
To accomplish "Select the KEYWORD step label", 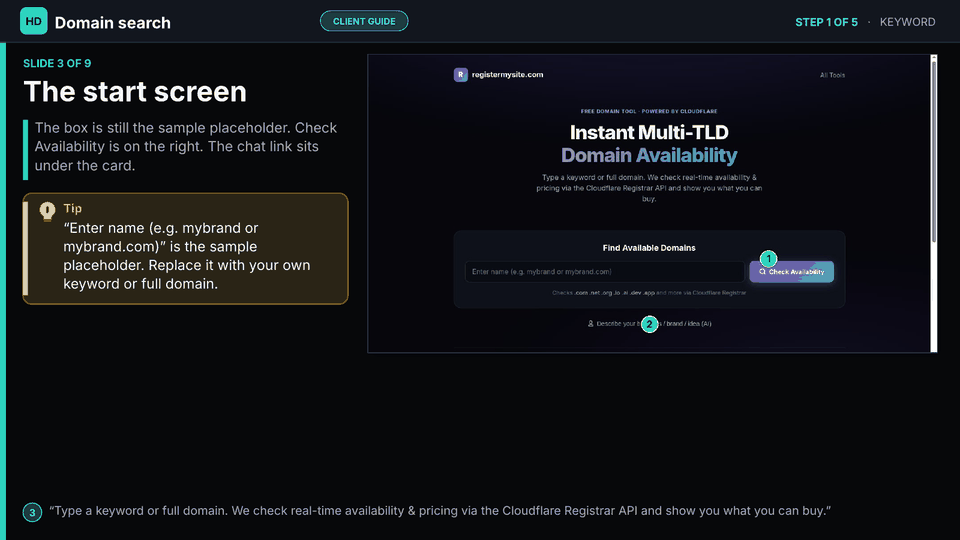I will [907, 22].
